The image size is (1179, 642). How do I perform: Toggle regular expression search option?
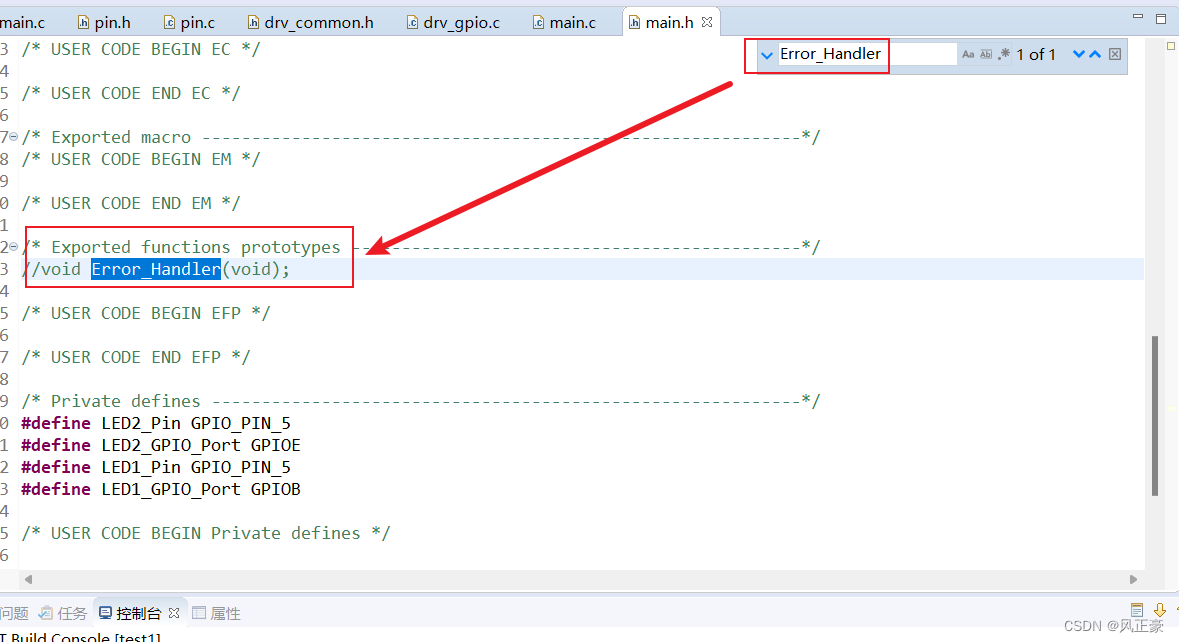tap(1004, 54)
